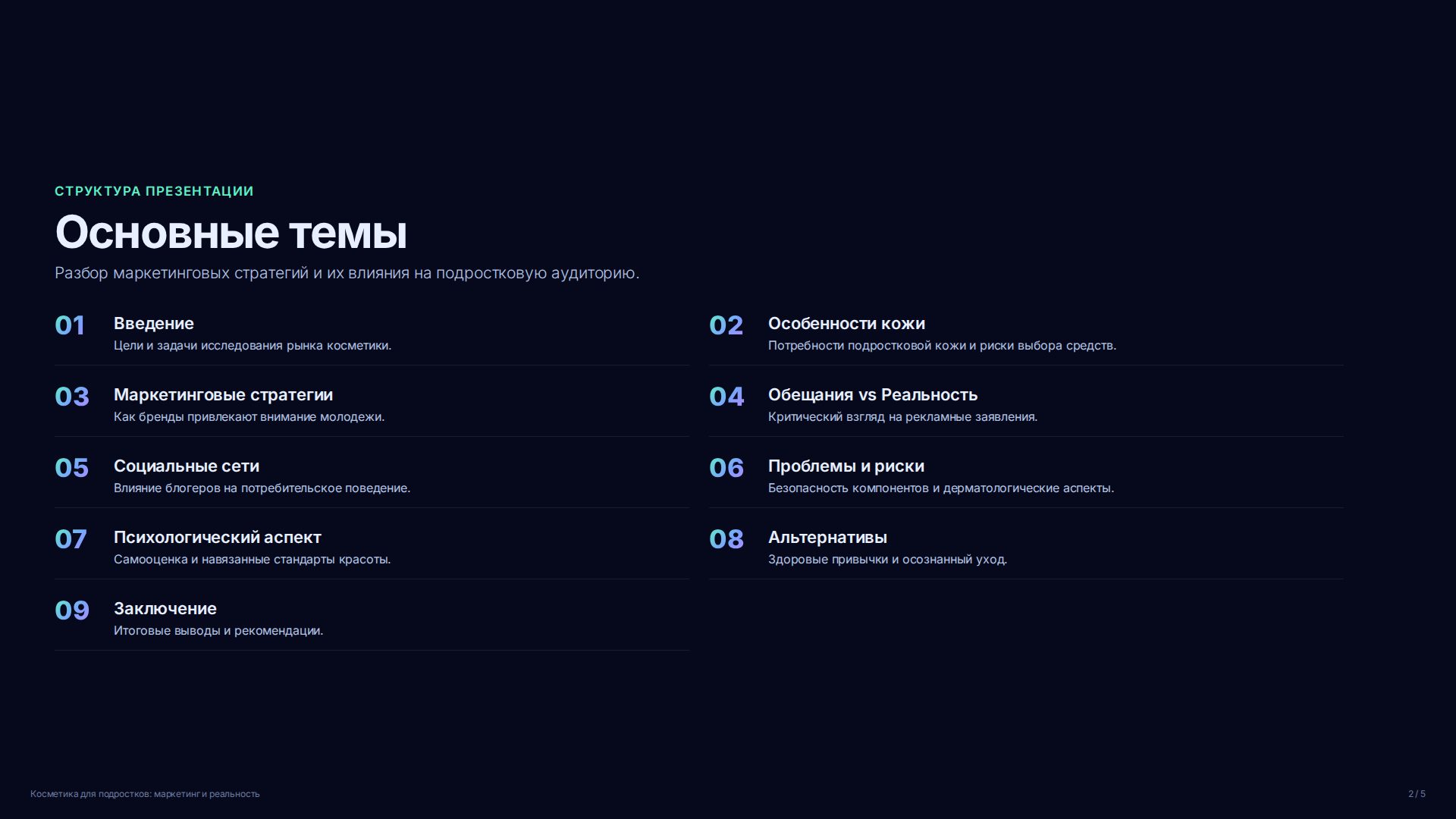Click the number '02'

coord(726,325)
